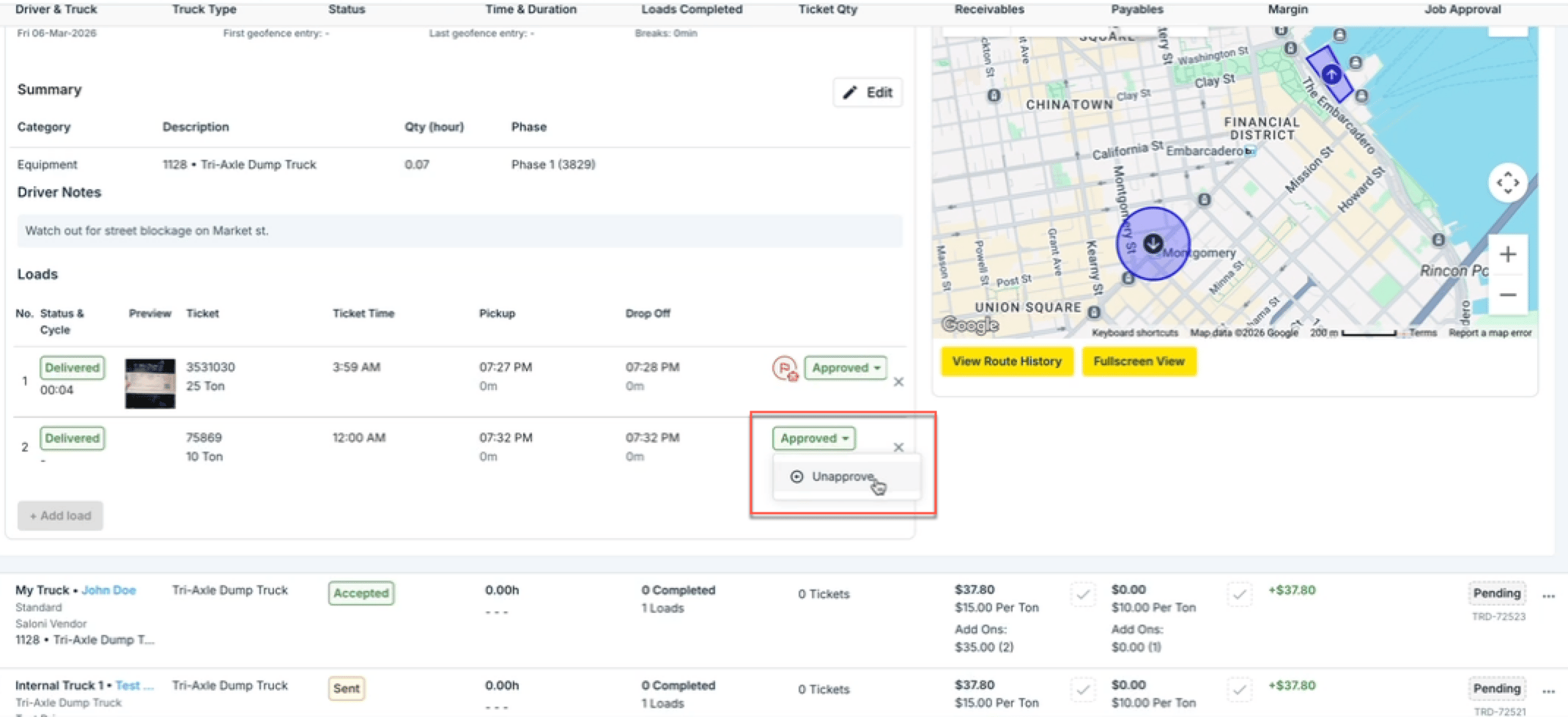This screenshot has width=1568, height=717.
Task: Click the '1128 • Tri-Axle Dump Truck' description in Summary
Action: 240,165
